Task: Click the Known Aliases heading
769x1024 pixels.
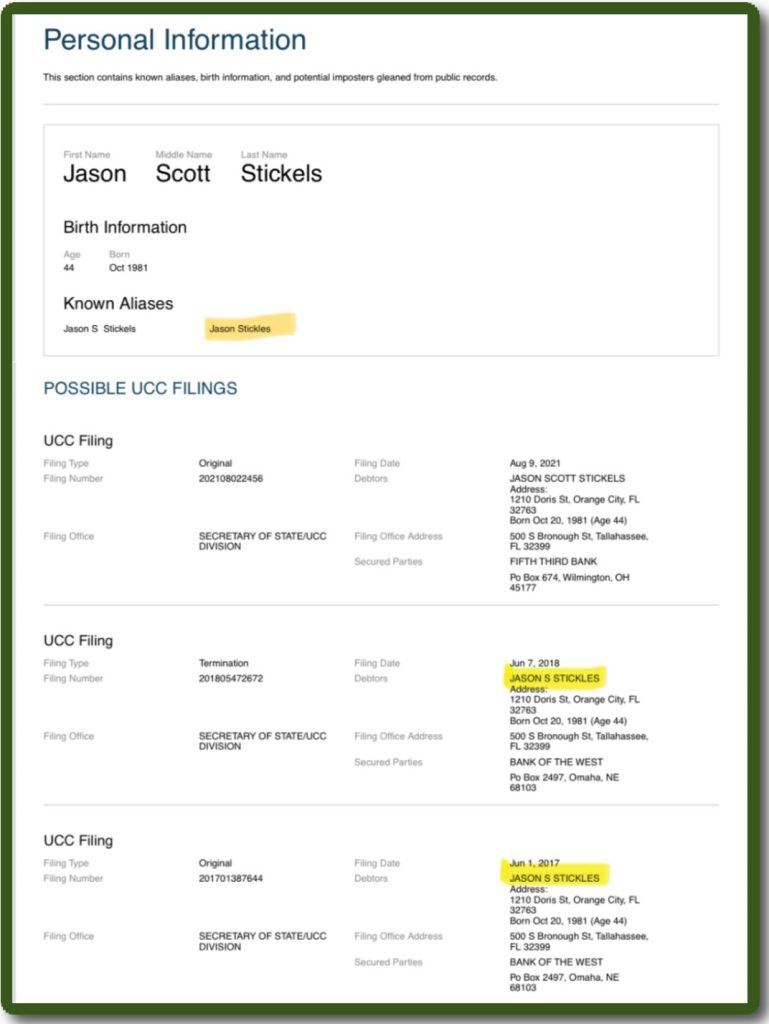Action: 118,303
